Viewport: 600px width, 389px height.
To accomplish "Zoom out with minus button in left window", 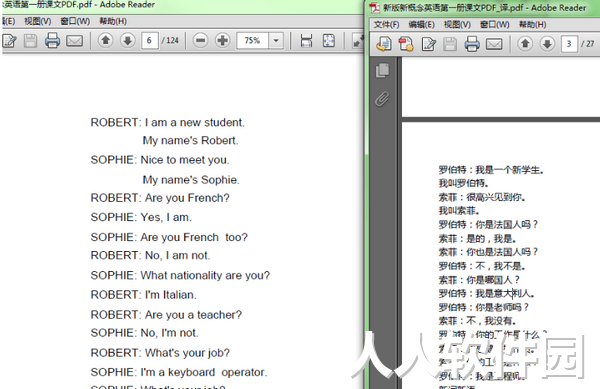I will coord(201,40).
